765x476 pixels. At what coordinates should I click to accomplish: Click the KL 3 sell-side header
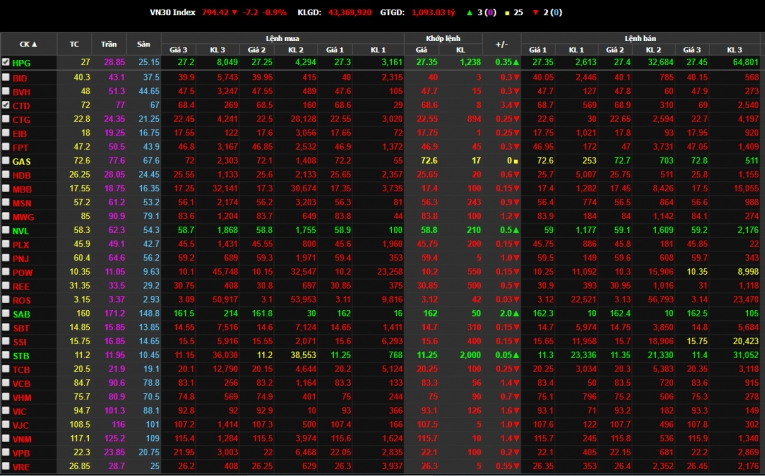(x=734, y=50)
